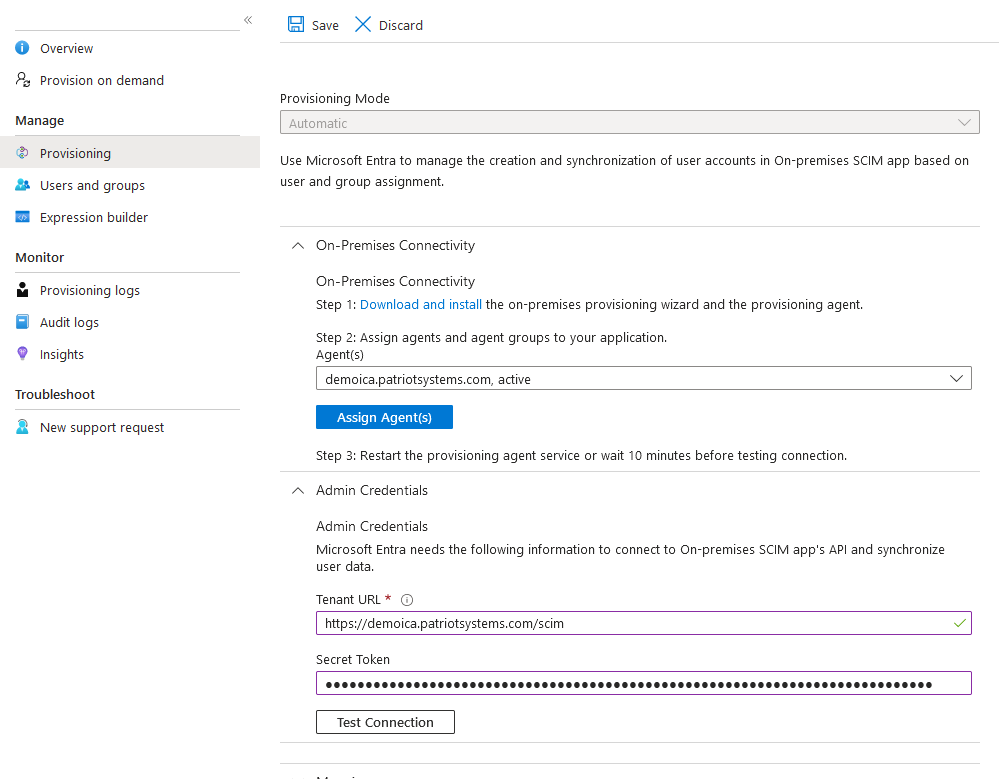Click the Provisioning sync icon in sidebar
The image size is (999, 779).
point(22,153)
